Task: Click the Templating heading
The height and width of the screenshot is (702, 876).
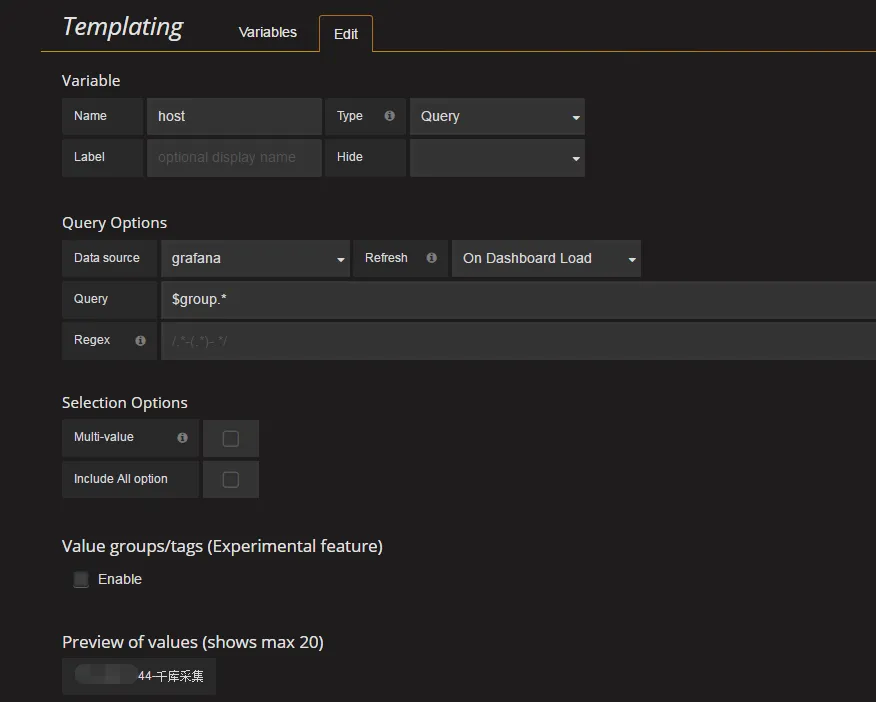Action: tap(122, 27)
